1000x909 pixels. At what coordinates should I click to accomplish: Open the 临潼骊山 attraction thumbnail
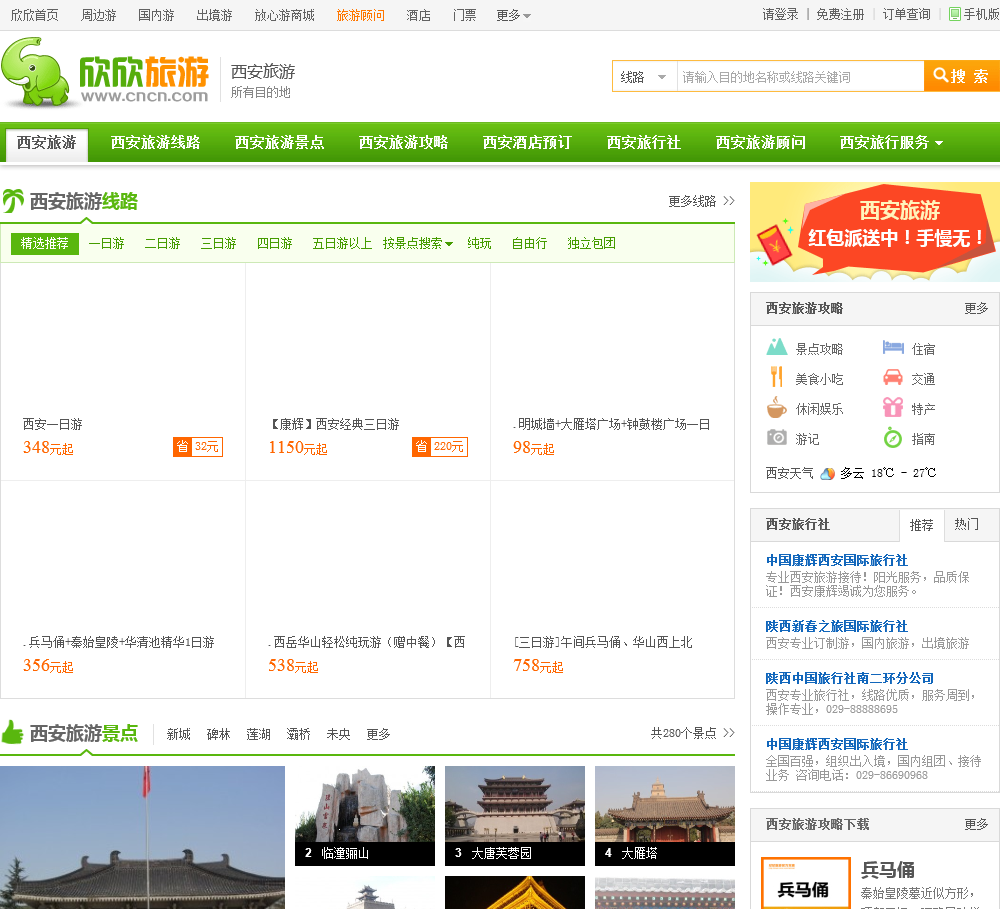(365, 816)
